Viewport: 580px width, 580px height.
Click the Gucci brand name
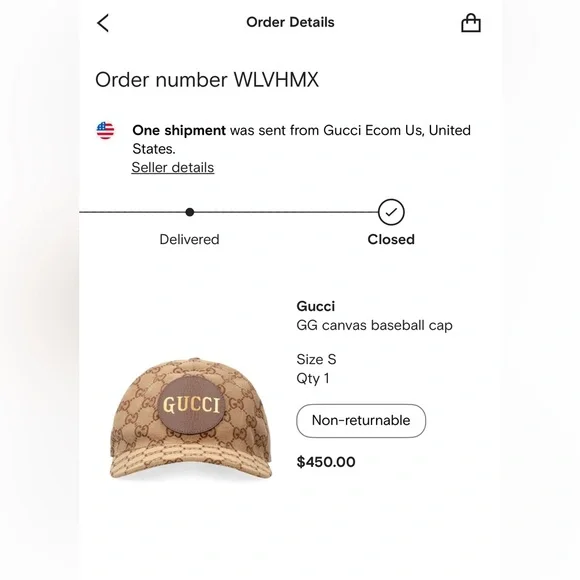point(316,306)
